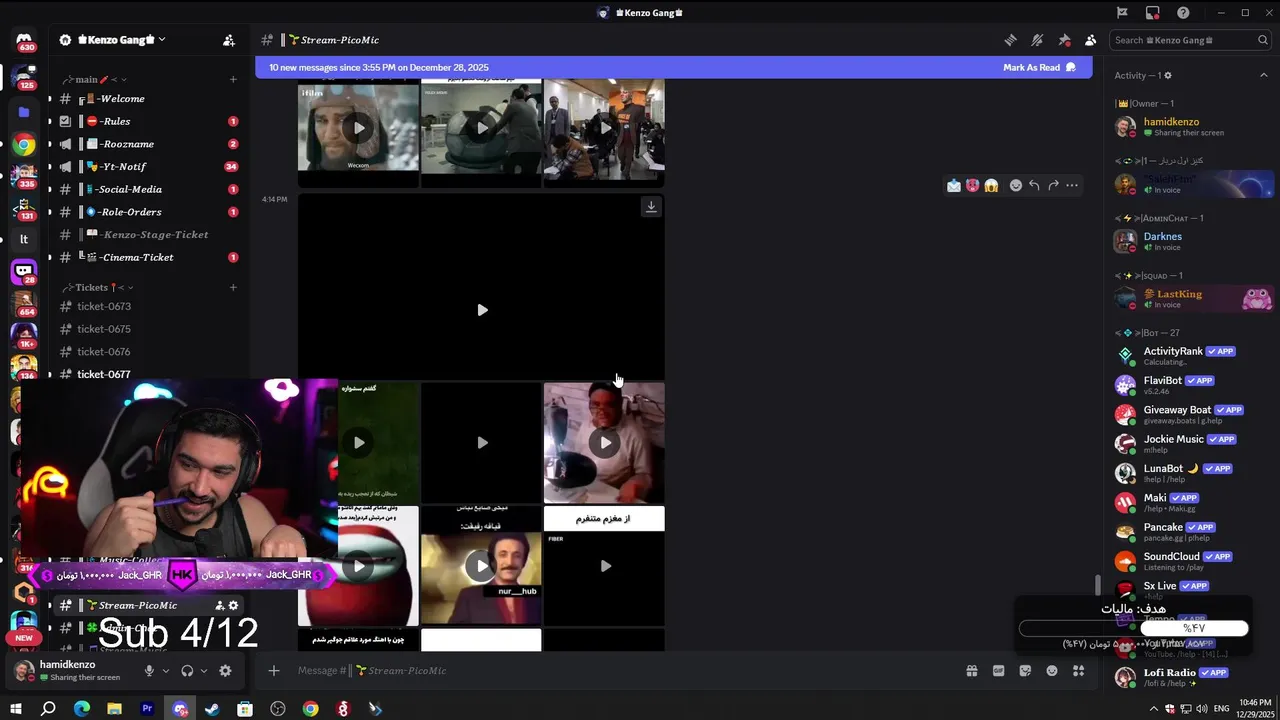Image resolution: width=1280 pixels, height=720 pixels.
Task: Open Direct Messages Discord home icon
Action: point(24,41)
